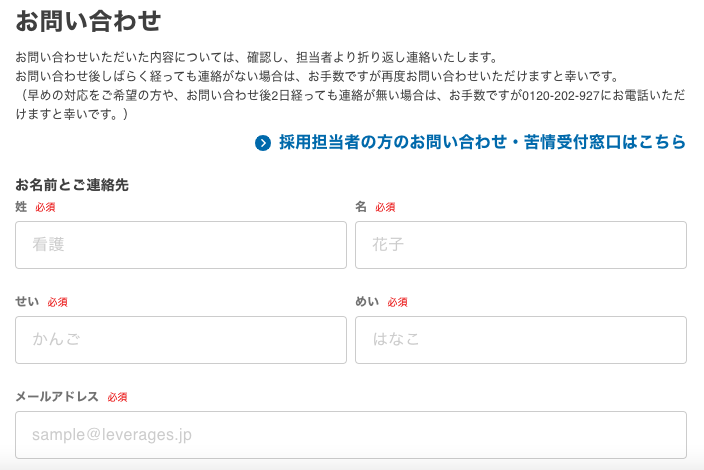Click the 必須 badge next to めい

398,302
